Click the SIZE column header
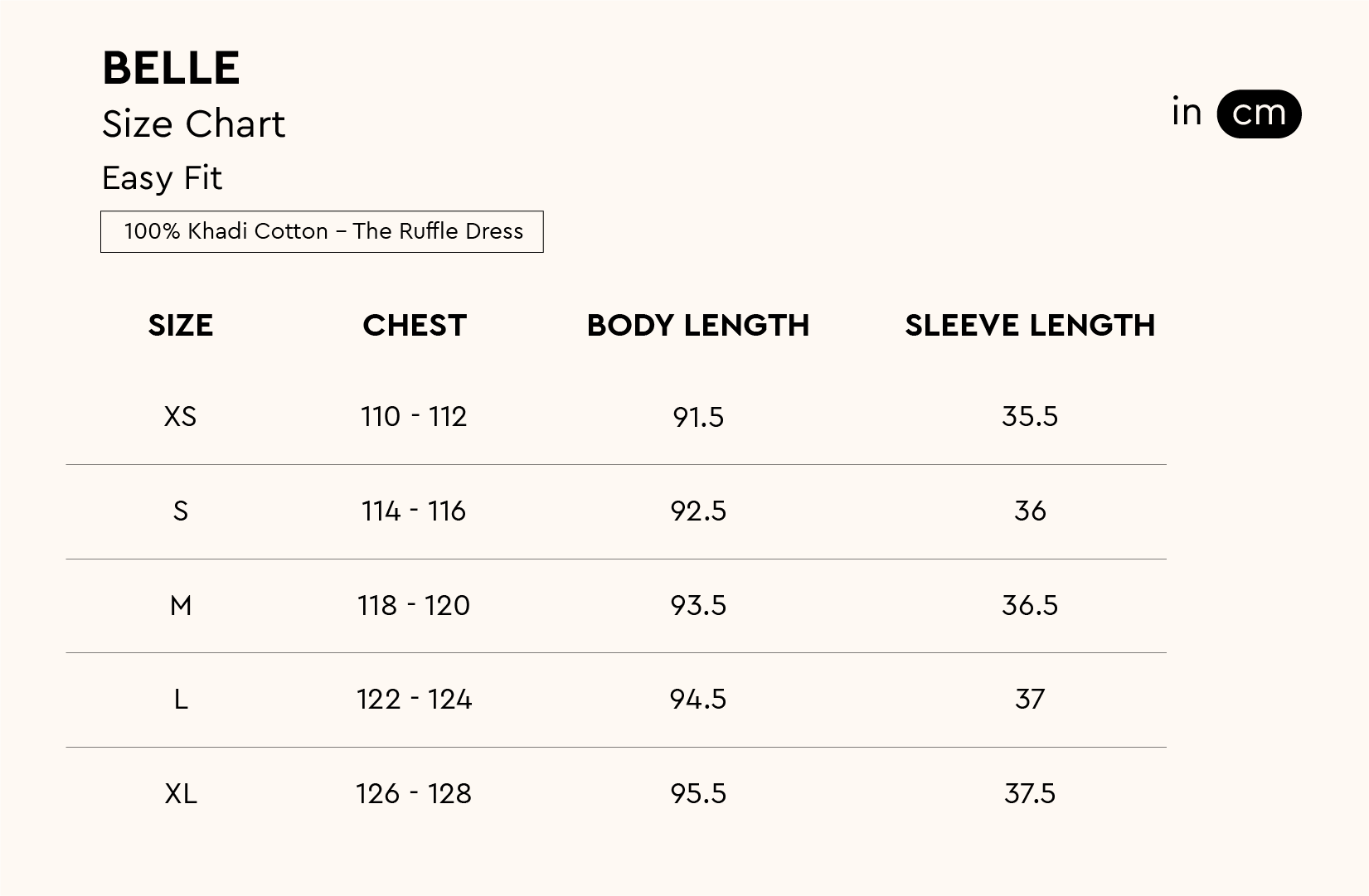1369x896 pixels. [181, 326]
